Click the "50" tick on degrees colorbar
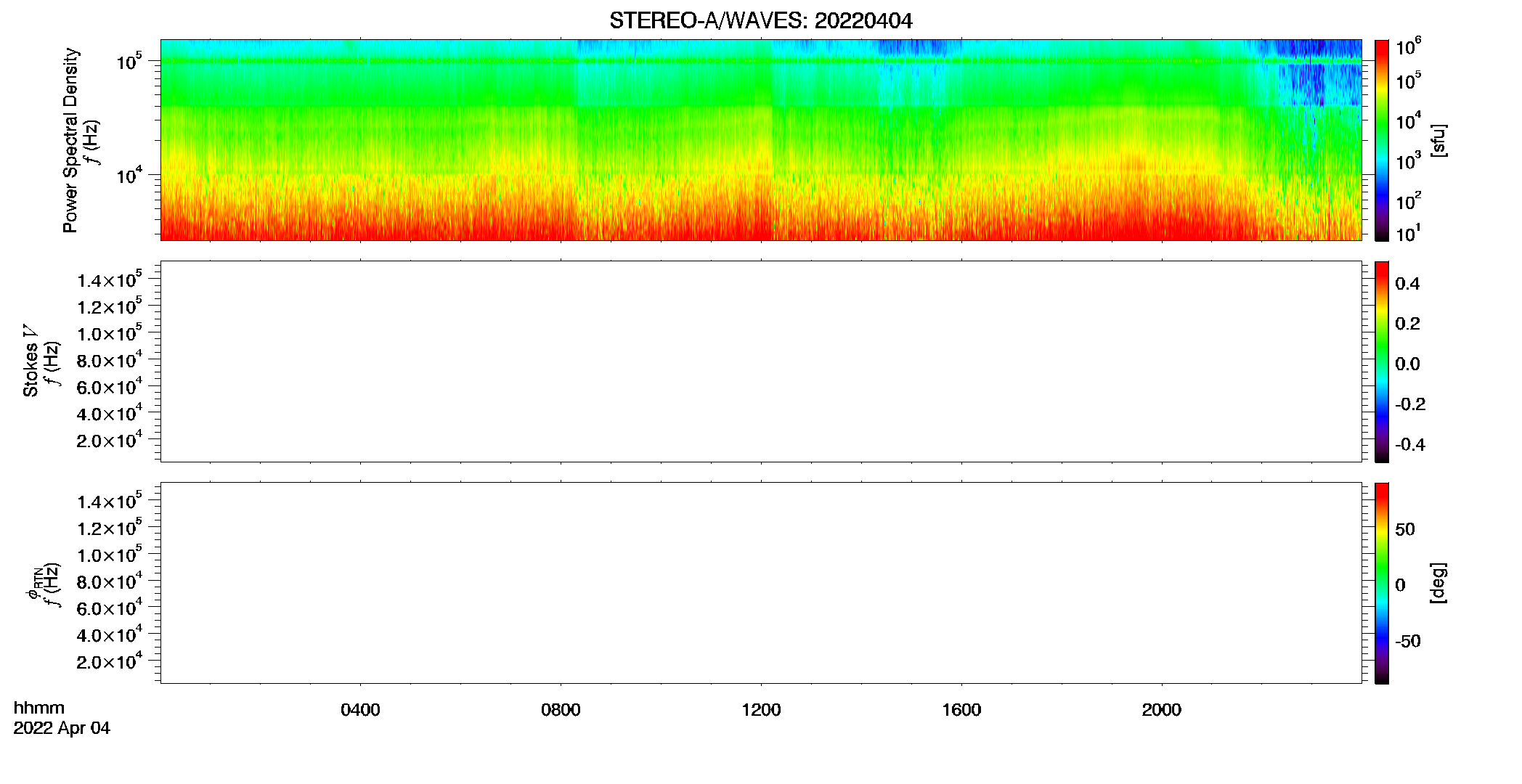Screen dimensions: 1522x784 (1405, 529)
